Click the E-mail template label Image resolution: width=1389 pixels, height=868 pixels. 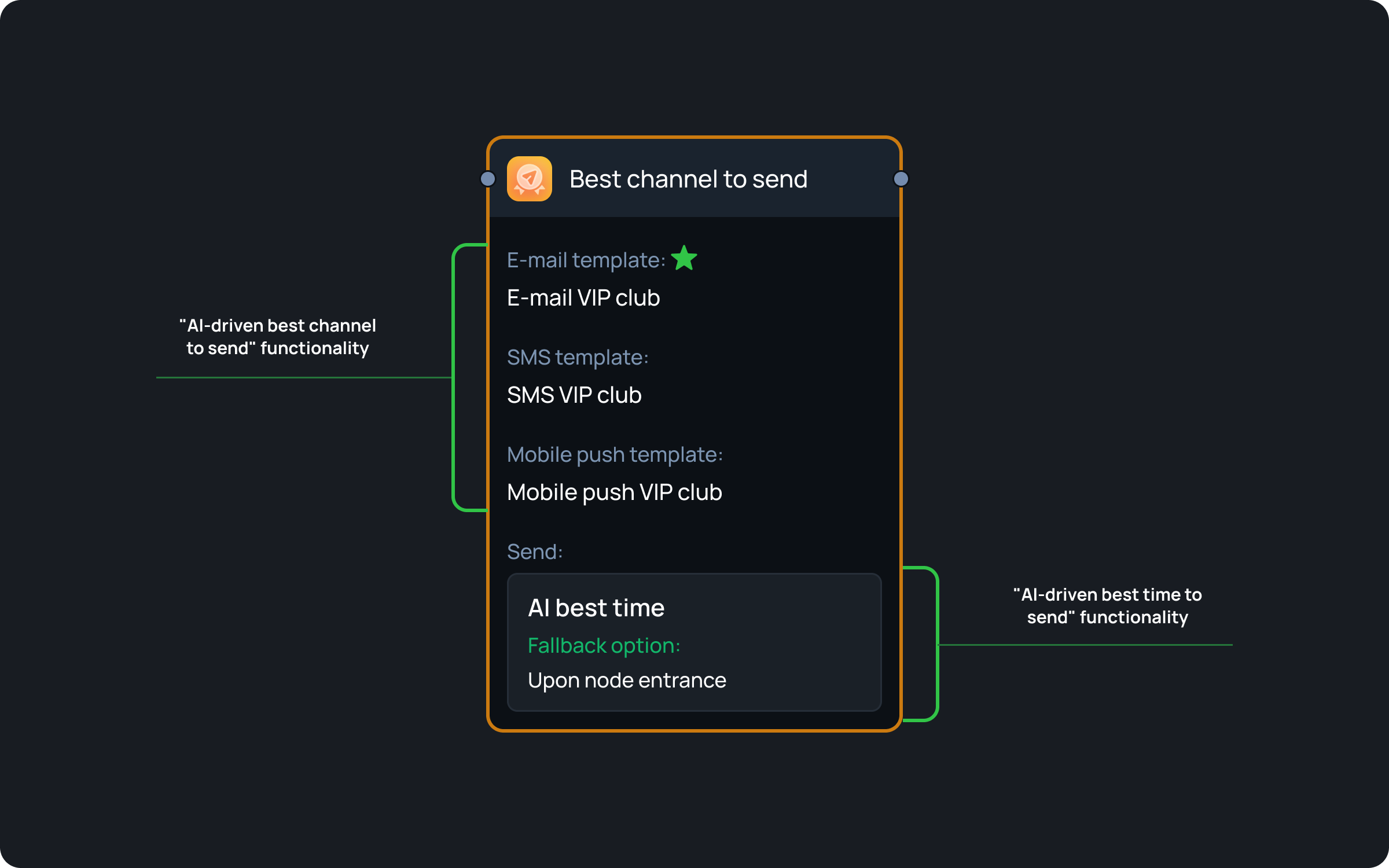[586, 260]
